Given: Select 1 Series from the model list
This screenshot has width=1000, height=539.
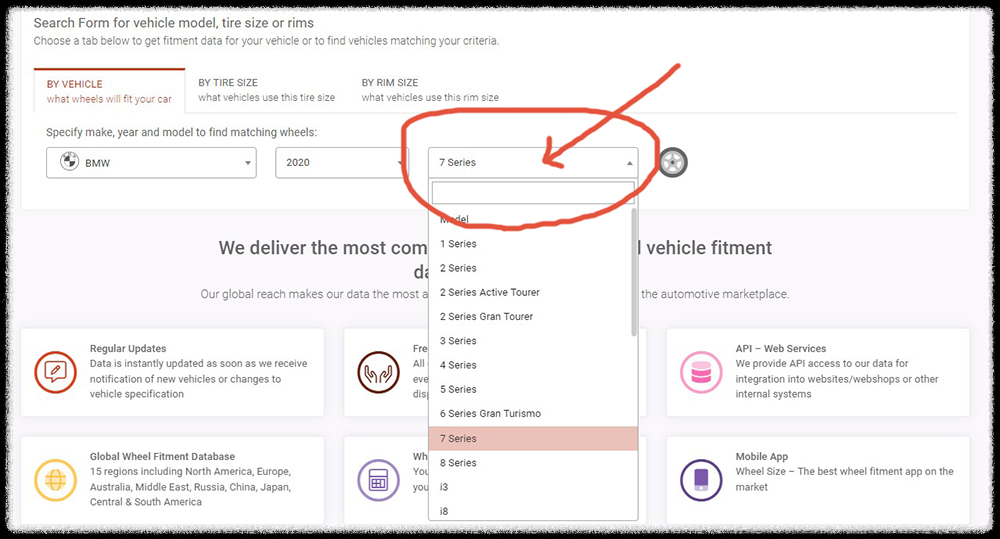Looking at the screenshot, I should (x=533, y=244).
